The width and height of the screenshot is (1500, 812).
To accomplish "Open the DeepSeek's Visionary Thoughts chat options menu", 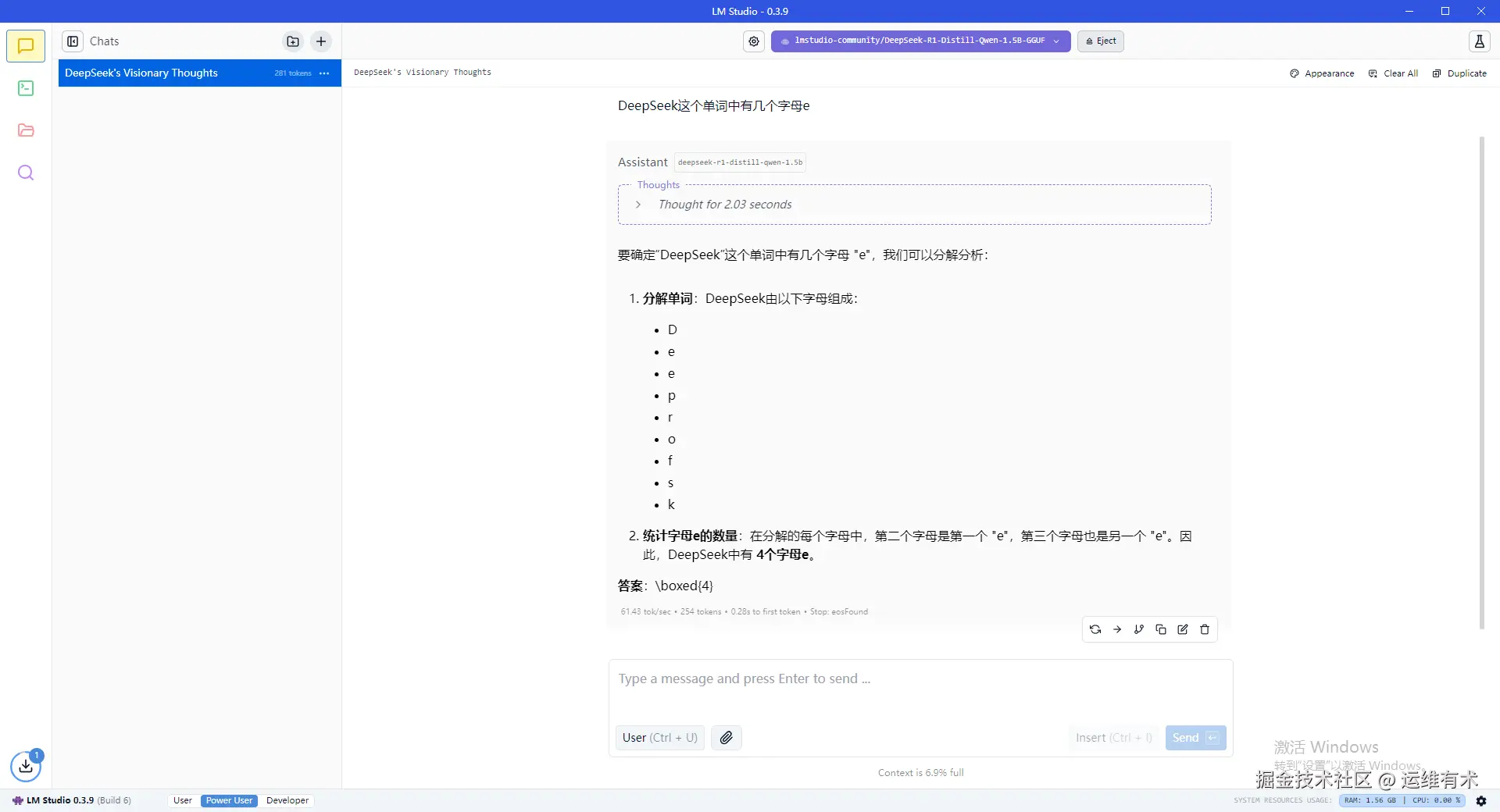I will [x=323, y=73].
